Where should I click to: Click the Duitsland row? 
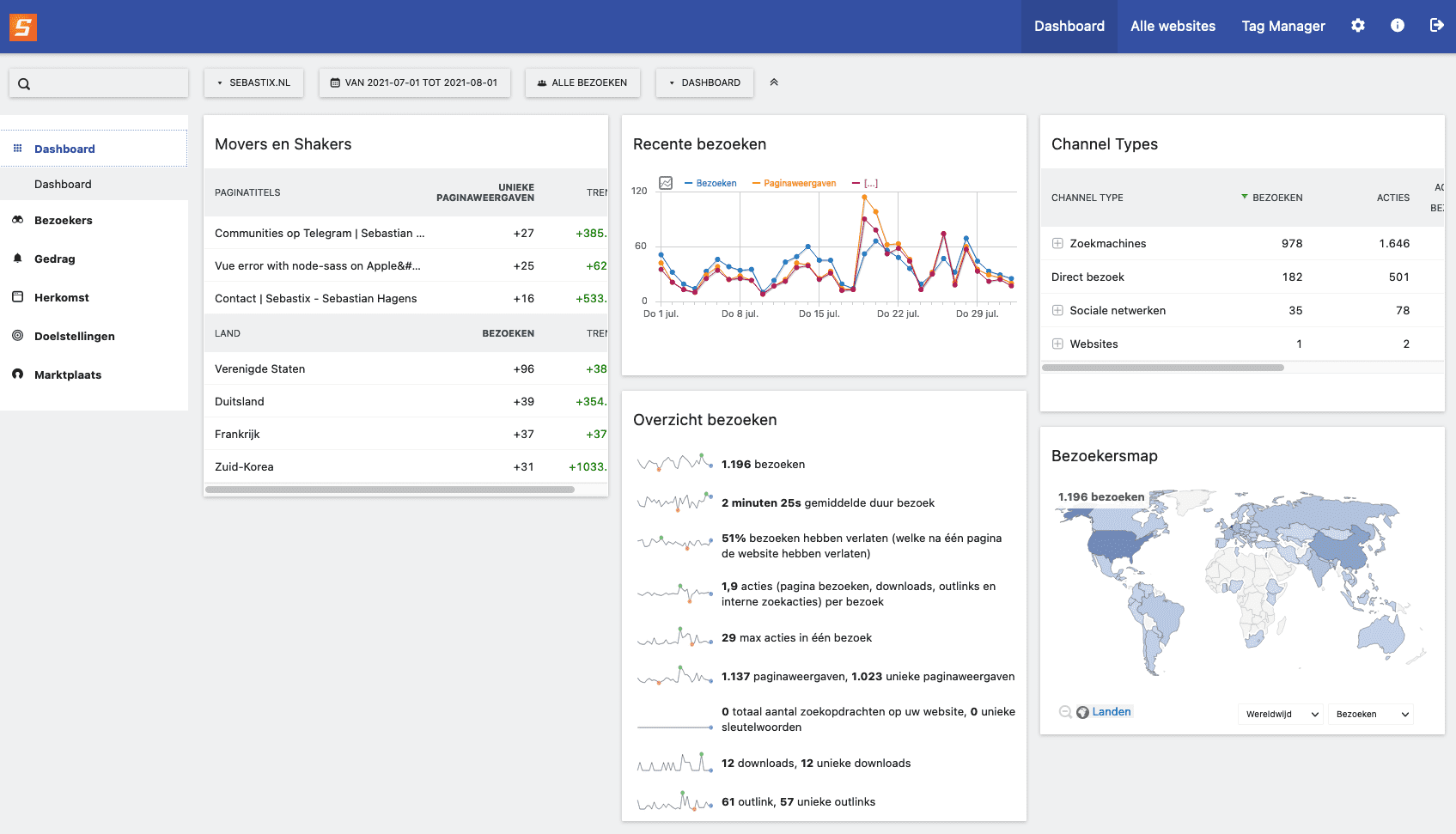405,401
